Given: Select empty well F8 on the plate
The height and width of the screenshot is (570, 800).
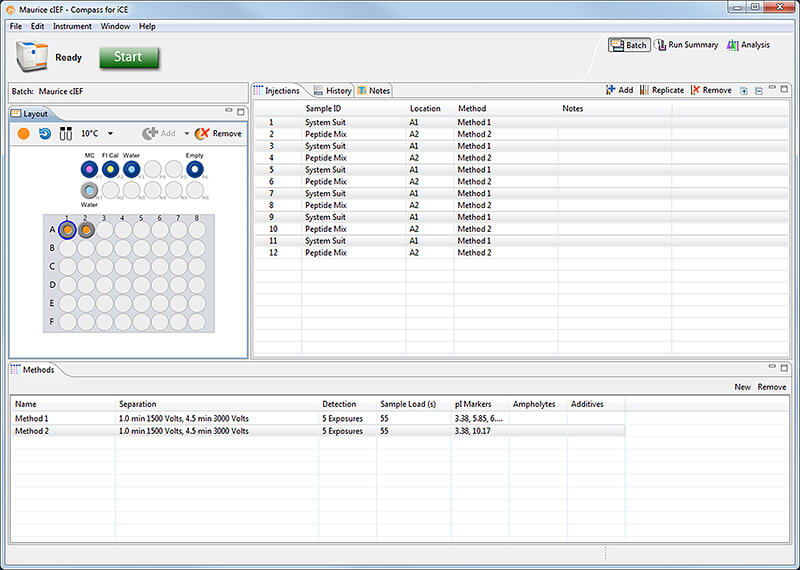Looking at the screenshot, I should point(197,322).
